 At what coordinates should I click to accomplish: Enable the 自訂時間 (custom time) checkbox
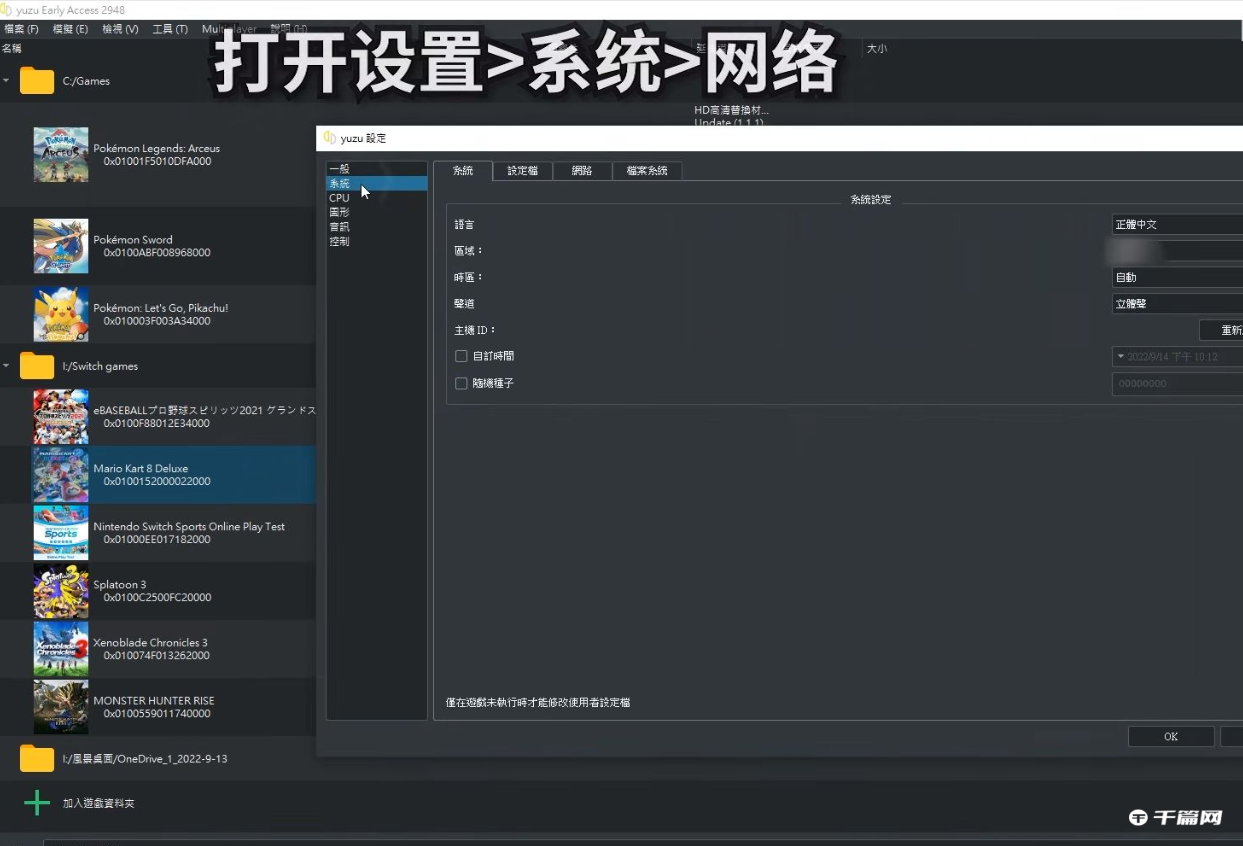(x=461, y=356)
